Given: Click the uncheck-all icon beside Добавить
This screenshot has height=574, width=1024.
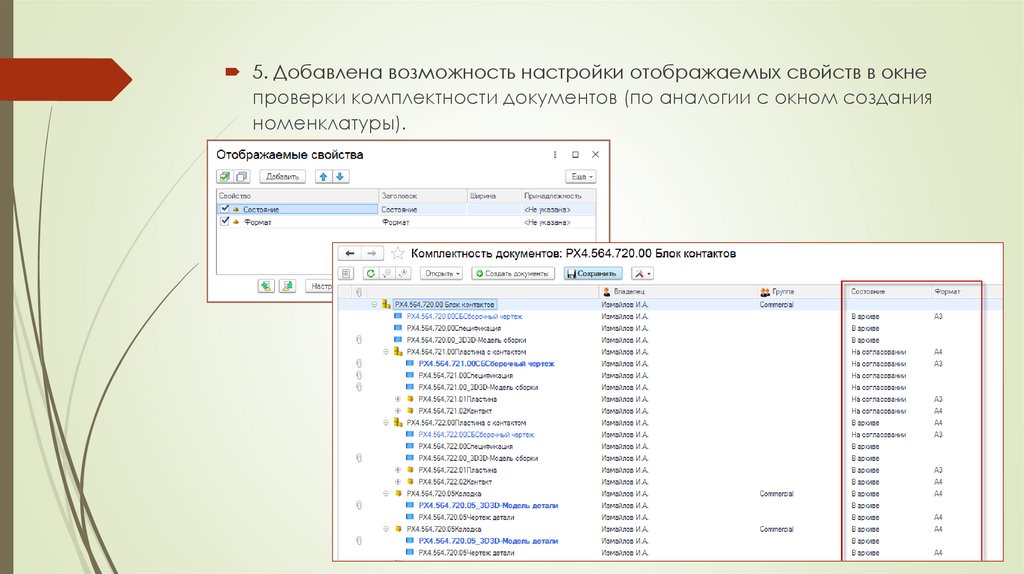Looking at the screenshot, I should [x=241, y=176].
